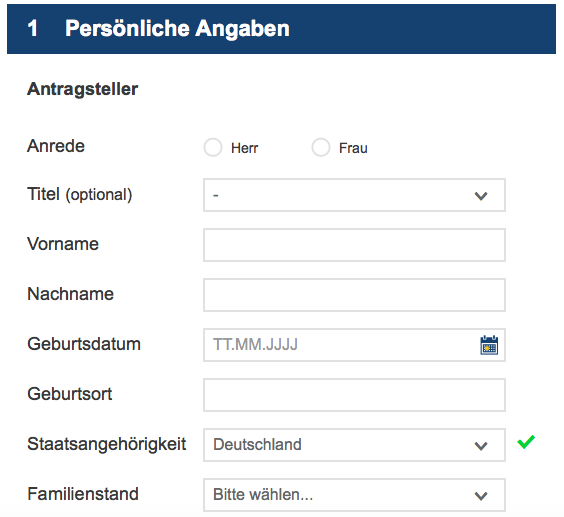
Task: Select the Frau radio button
Action: [320, 148]
